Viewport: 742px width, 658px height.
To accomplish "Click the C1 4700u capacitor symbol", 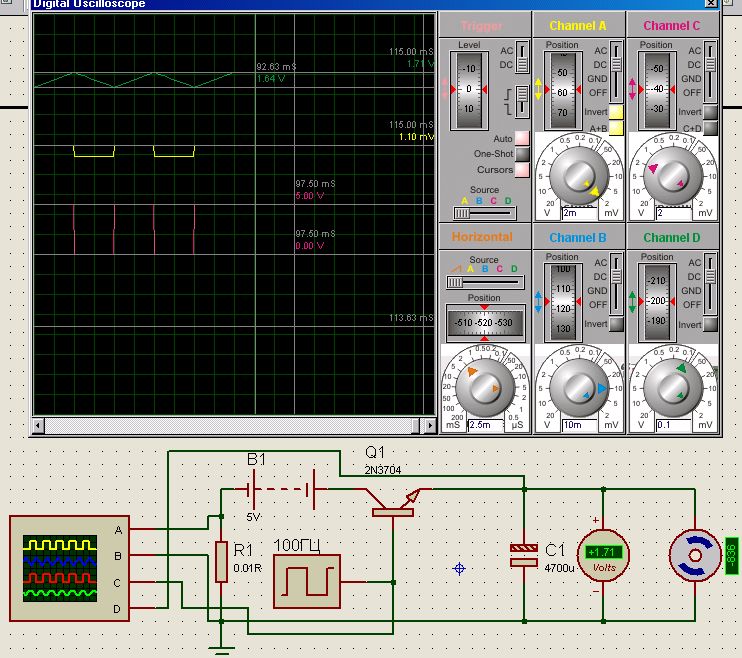I will coord(524,555).
